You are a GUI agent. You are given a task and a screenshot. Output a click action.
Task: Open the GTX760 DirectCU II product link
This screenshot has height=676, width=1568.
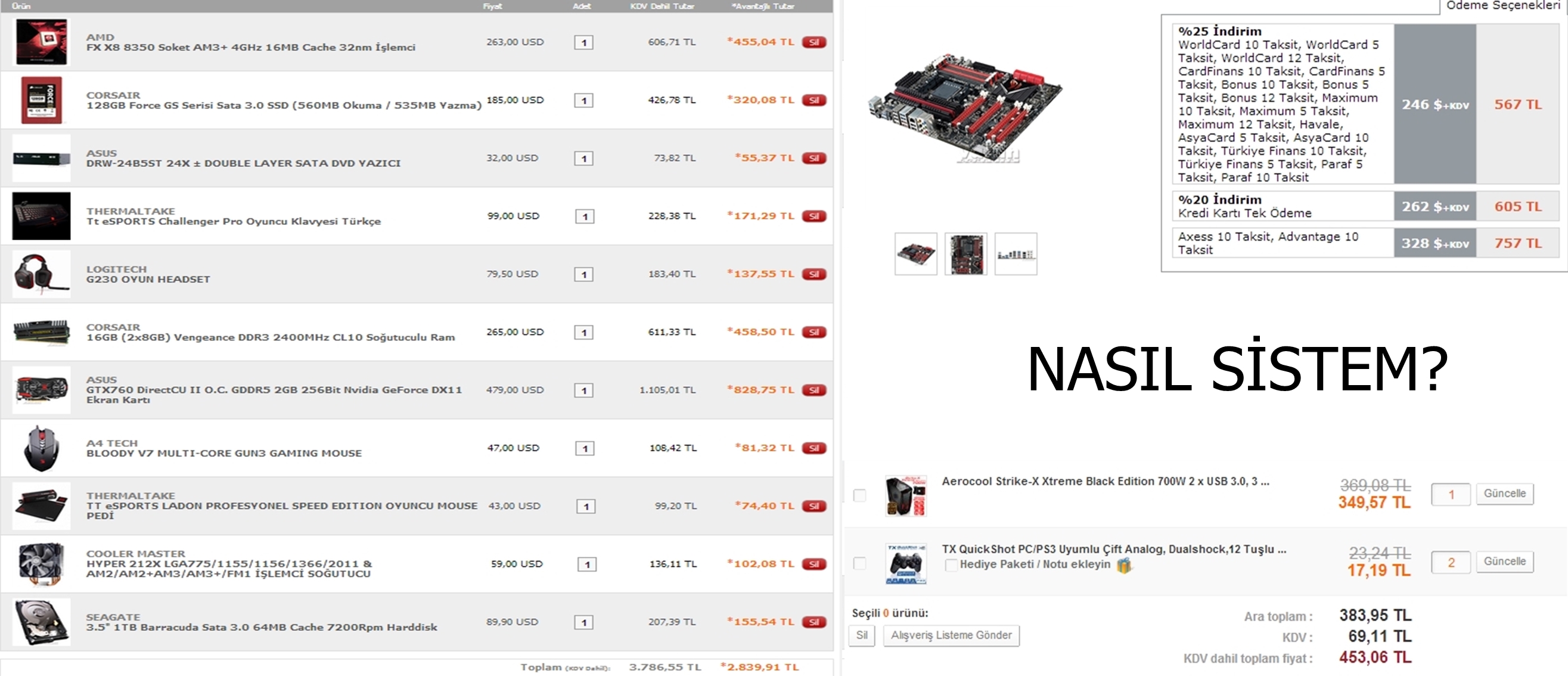tap(274, 394)
